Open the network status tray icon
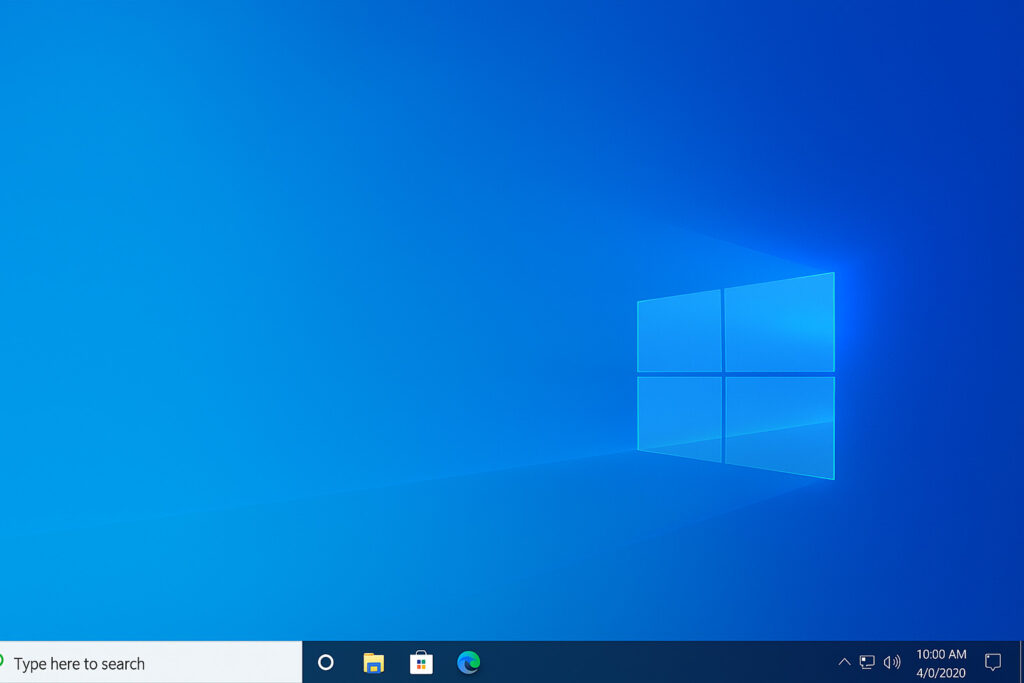Image resolution: width=1024 pixels, height=683 pixels. coord(867,662)
